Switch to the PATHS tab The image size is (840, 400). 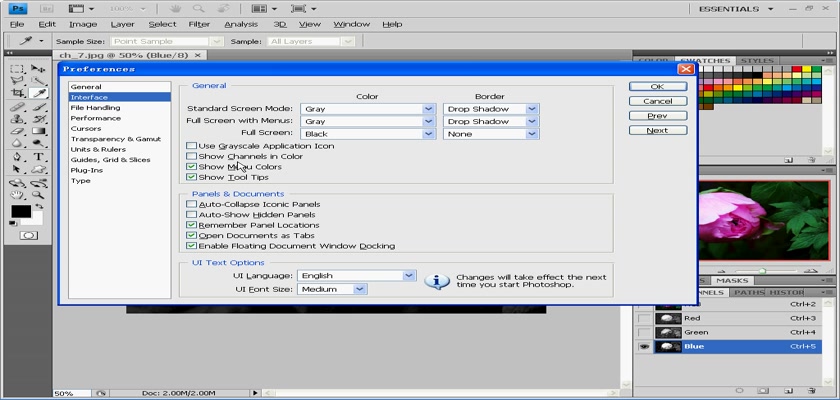pos(749,292)
